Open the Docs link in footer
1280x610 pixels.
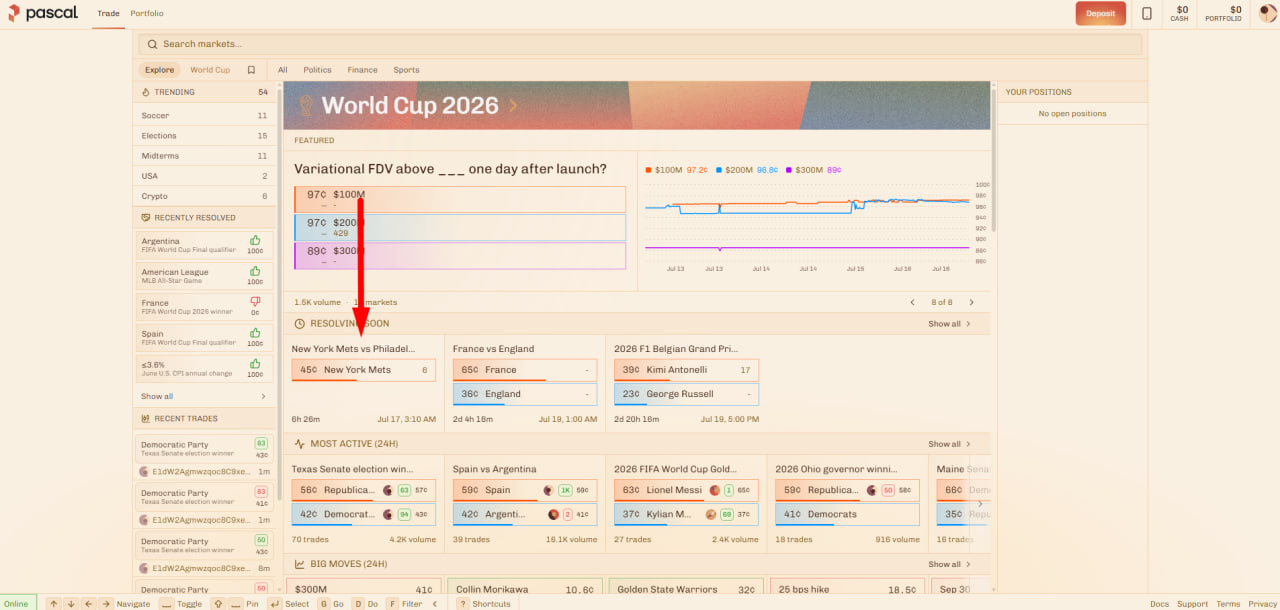coord(1159,604)
